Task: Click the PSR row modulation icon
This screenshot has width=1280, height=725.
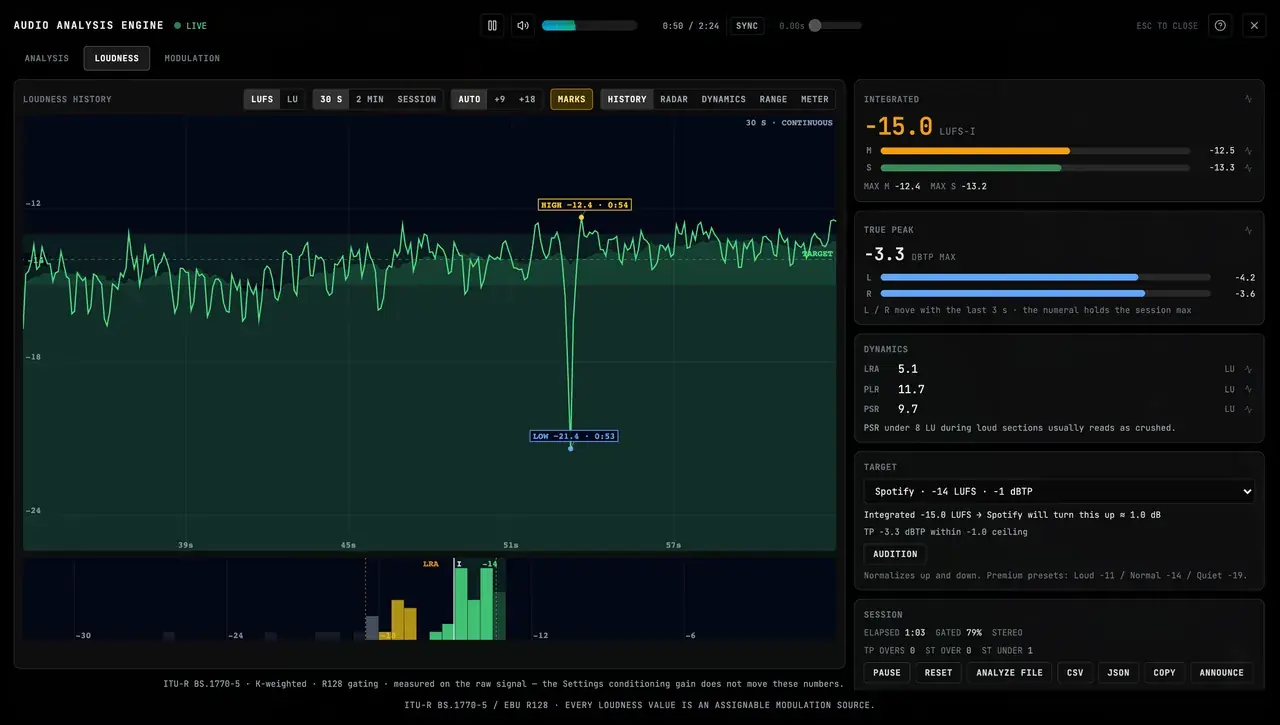Action: pos(1248,409)
